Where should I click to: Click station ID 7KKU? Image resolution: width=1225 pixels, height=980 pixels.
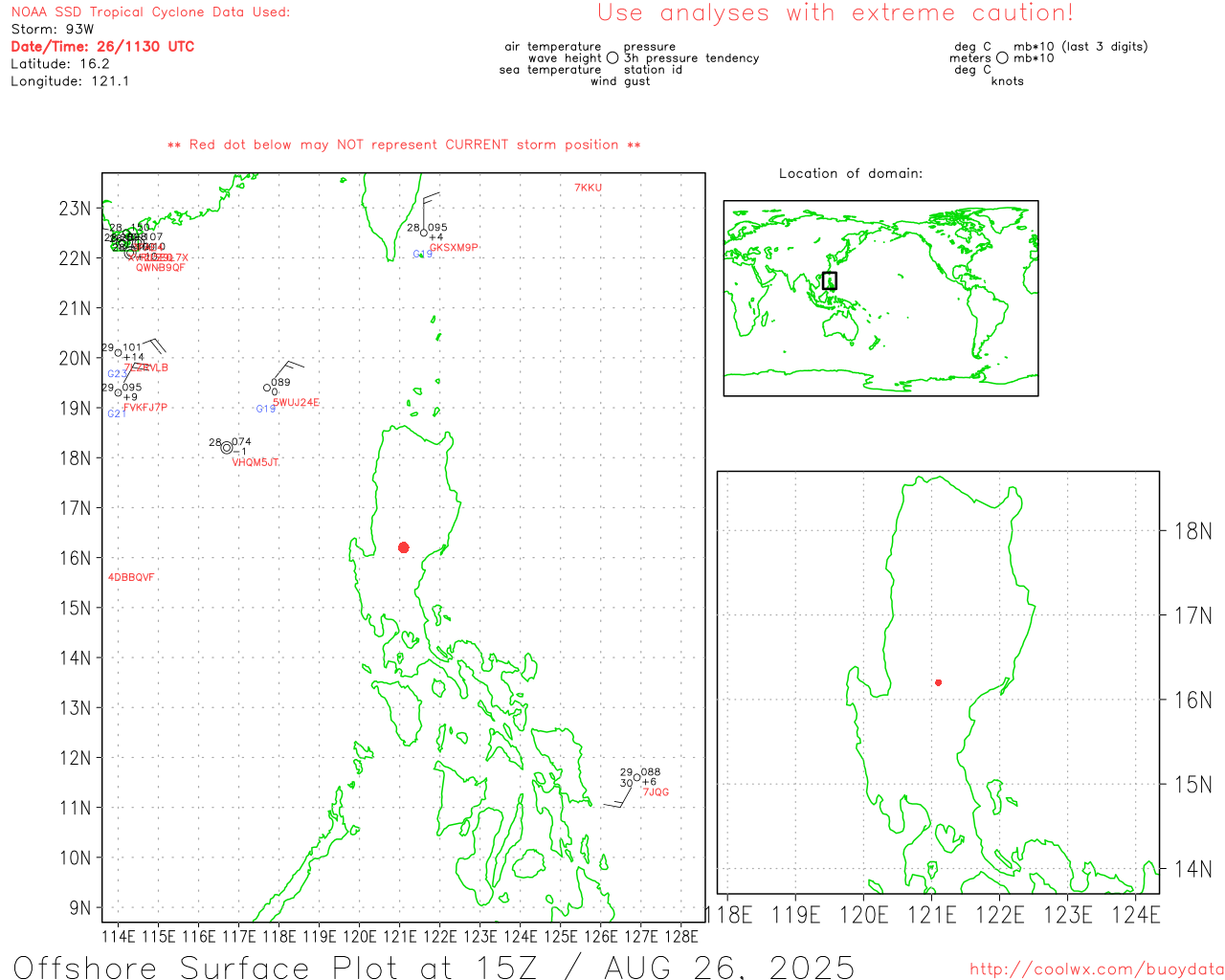(588, 188)
